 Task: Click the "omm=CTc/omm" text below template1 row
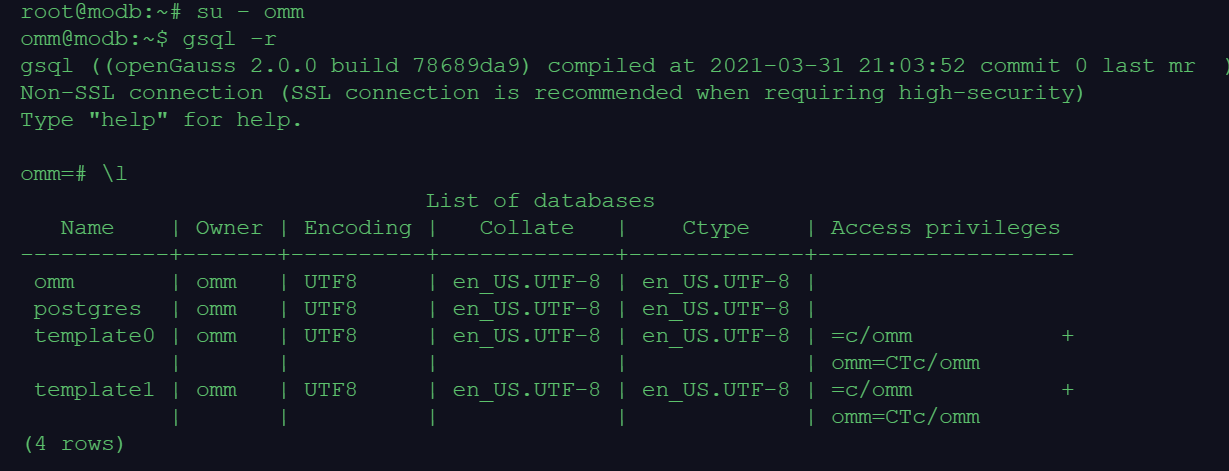[905, 417]
